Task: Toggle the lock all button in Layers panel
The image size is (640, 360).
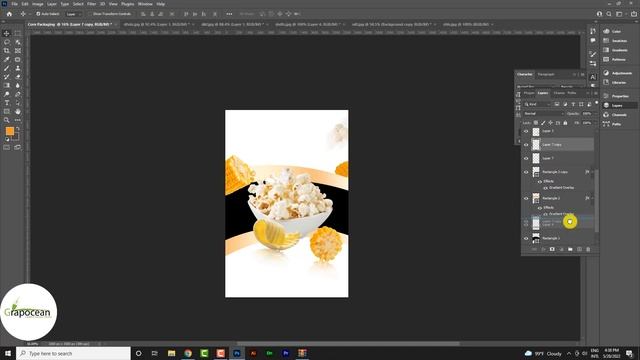Action: click(565, 123)
